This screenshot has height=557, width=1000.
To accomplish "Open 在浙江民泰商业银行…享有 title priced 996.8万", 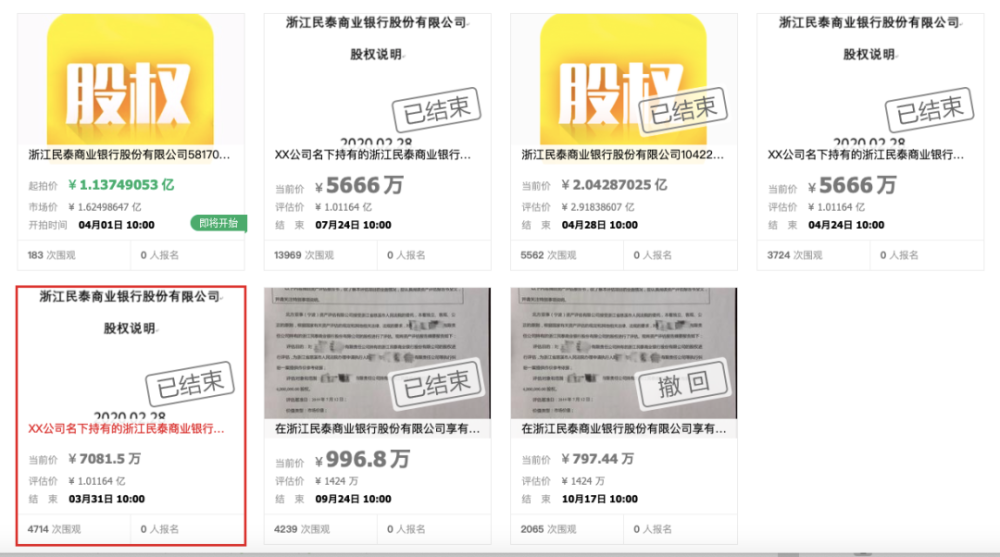I will click(x=378, y=429).
